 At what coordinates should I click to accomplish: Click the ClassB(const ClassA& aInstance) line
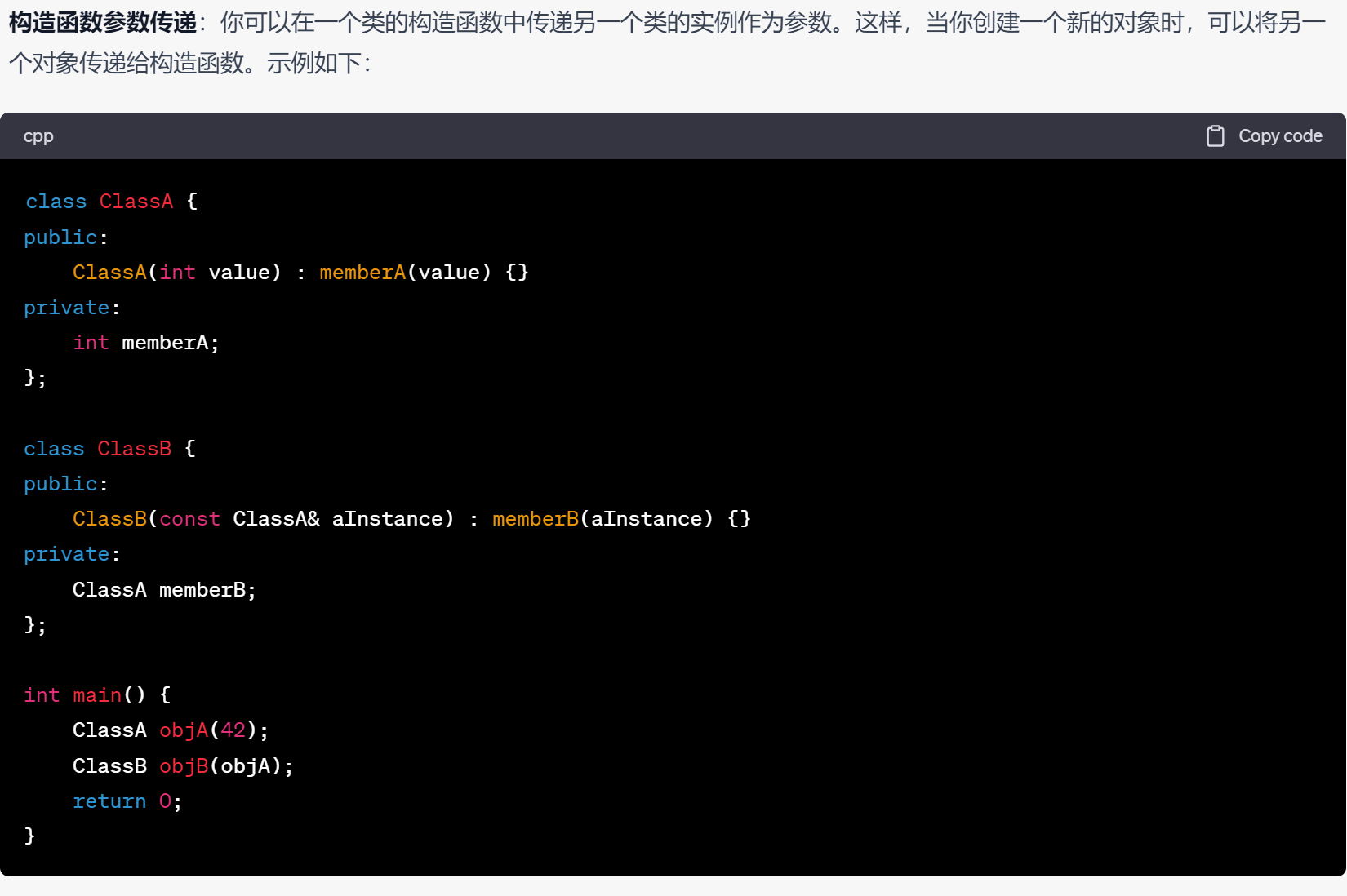coord(411,519)
